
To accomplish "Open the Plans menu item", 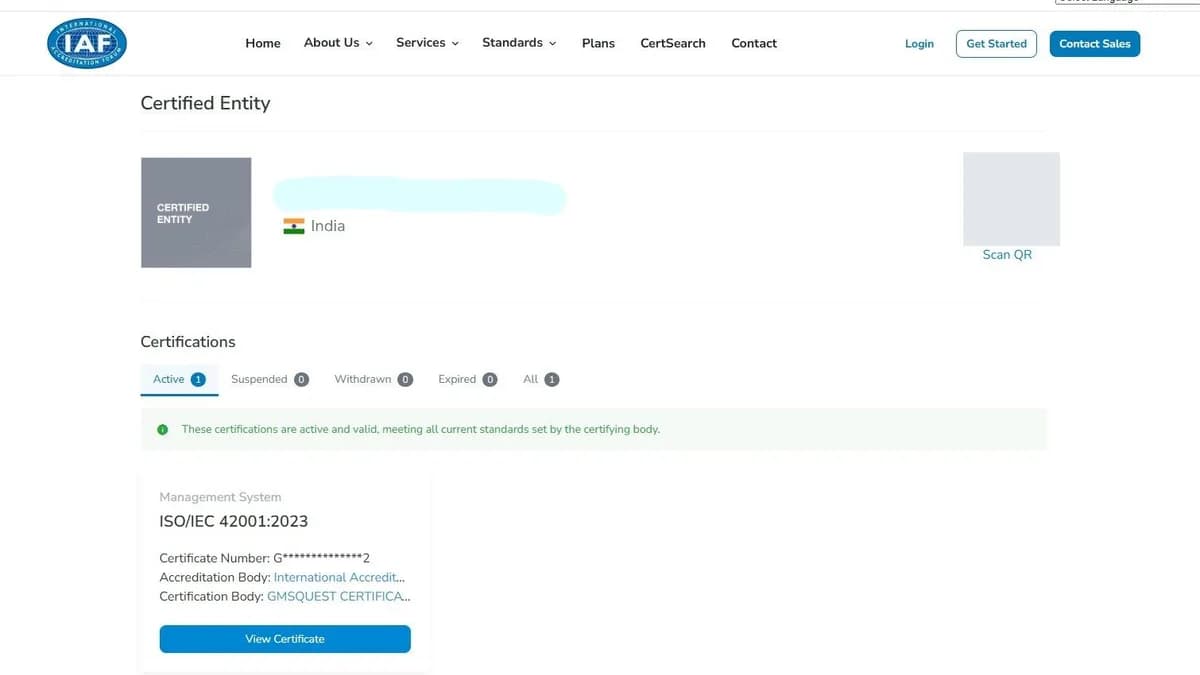I will click(598, 43).
